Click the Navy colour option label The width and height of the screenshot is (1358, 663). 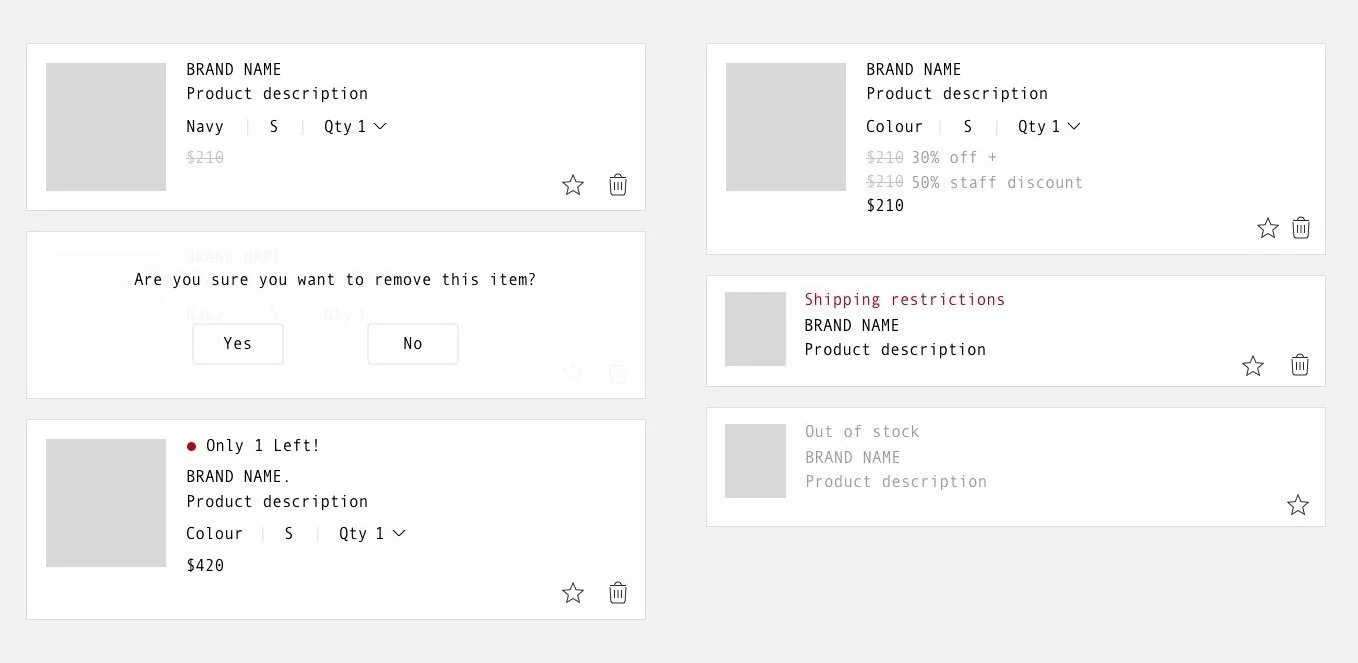pyautogui.click(x=205, y=127)
